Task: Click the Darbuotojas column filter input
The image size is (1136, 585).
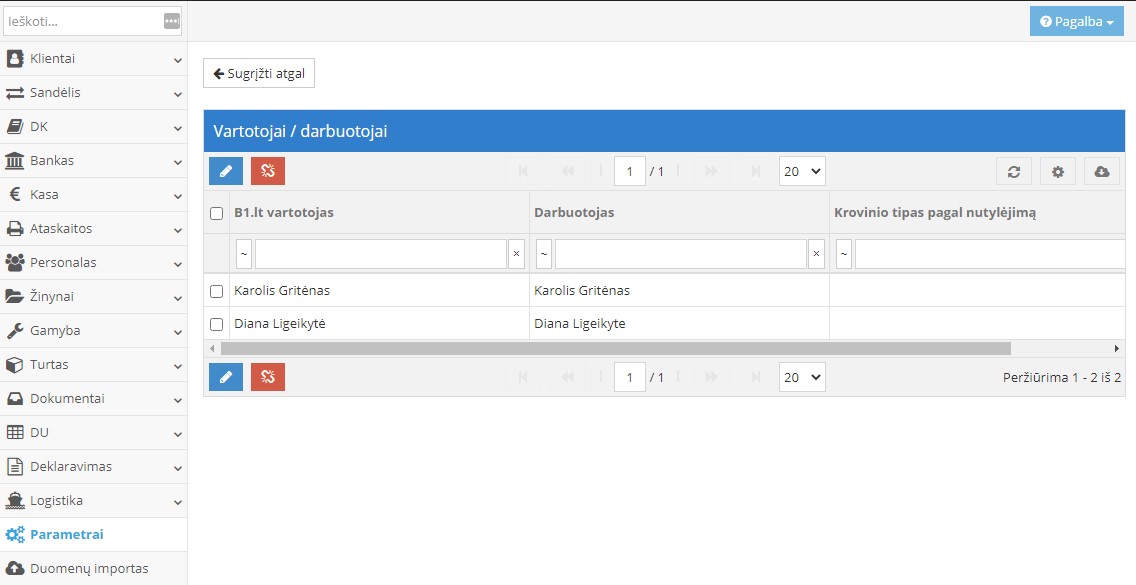Action: coord(680,254)
